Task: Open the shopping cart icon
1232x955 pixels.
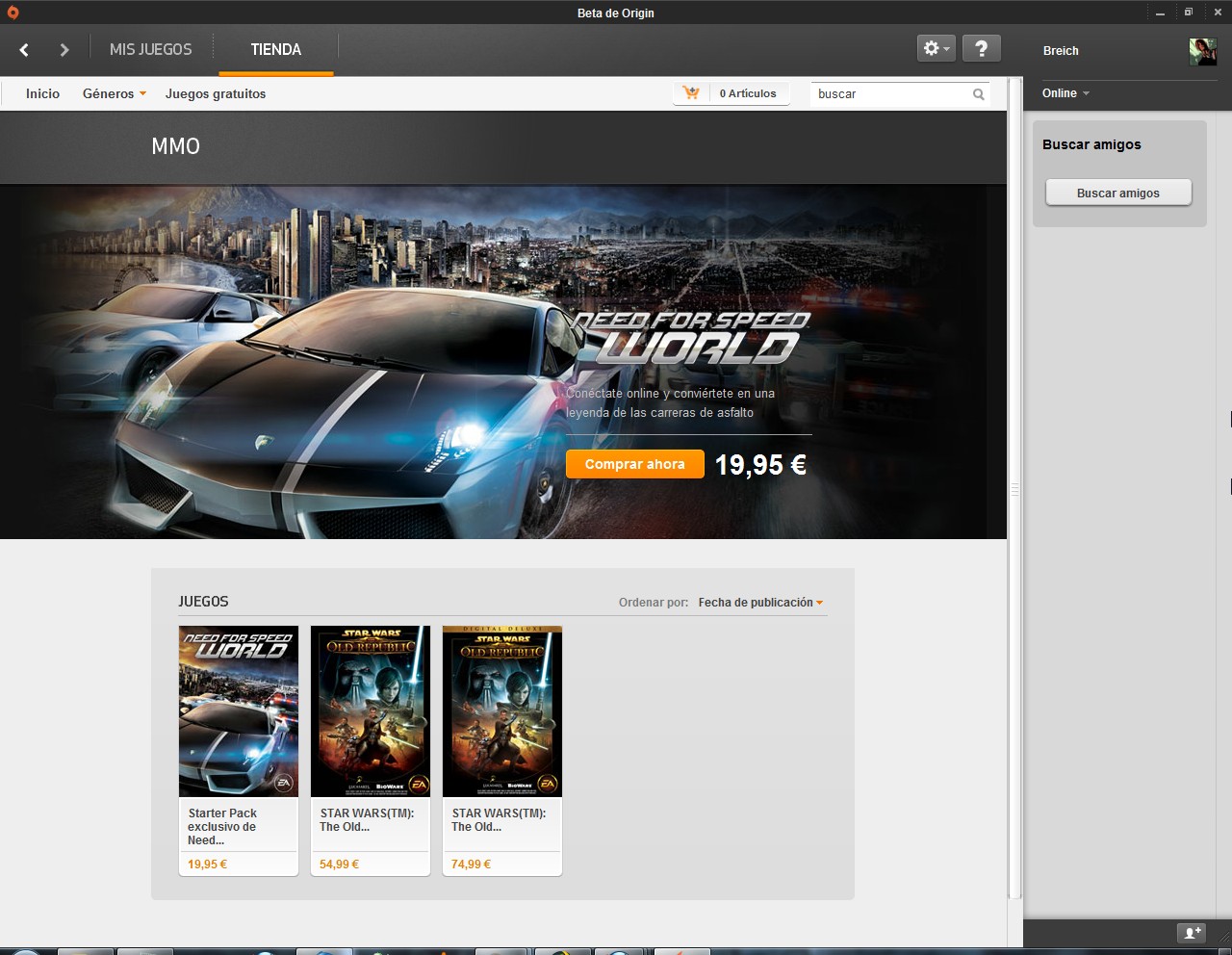Action: pyautogui.click(x=691, y=93)
